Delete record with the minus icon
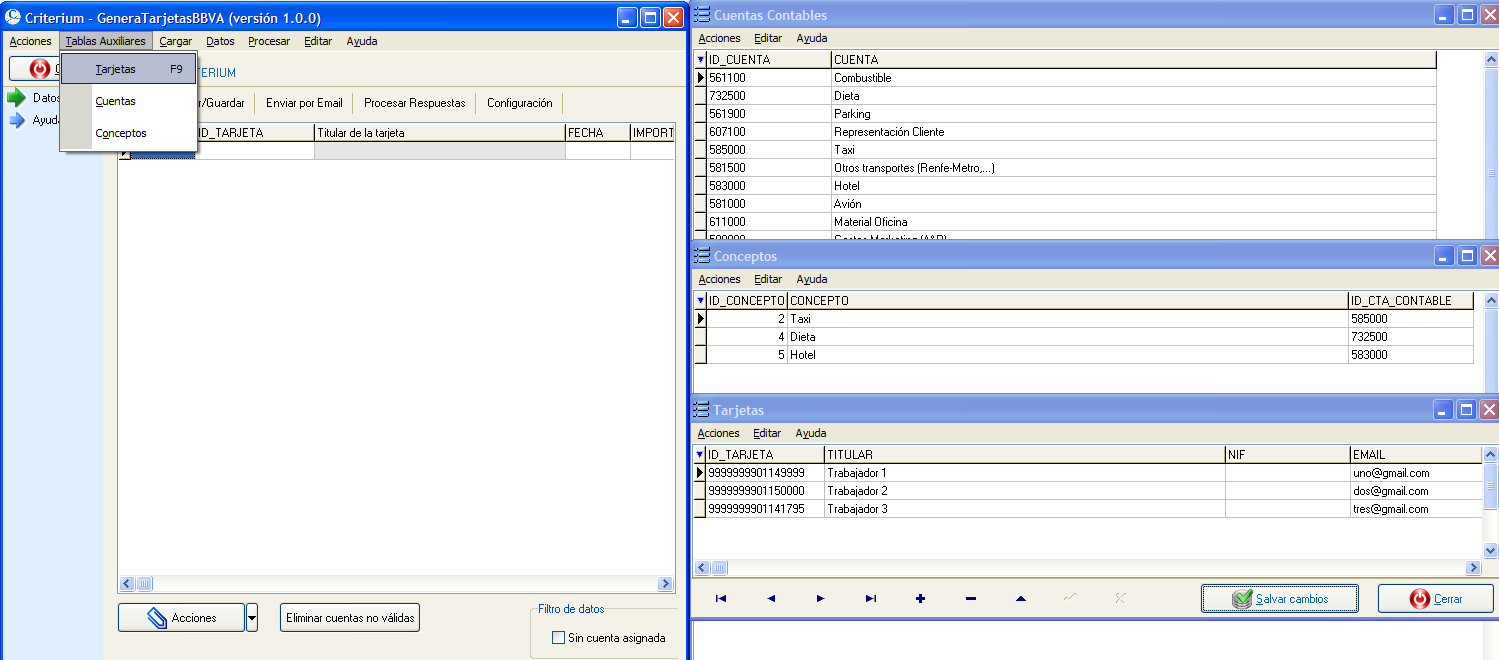Viewport: 1499px width, 660px height. [x=970, y=598]
